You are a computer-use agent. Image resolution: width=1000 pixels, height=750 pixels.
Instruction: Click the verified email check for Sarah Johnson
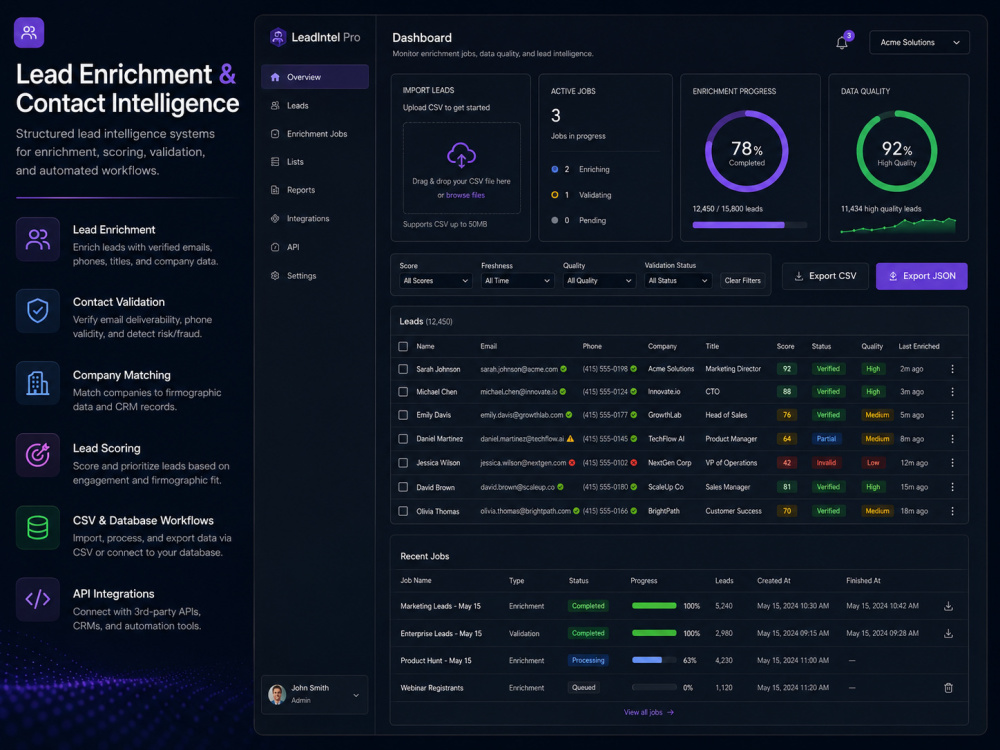pyautogui.click(x=564, y=369)
